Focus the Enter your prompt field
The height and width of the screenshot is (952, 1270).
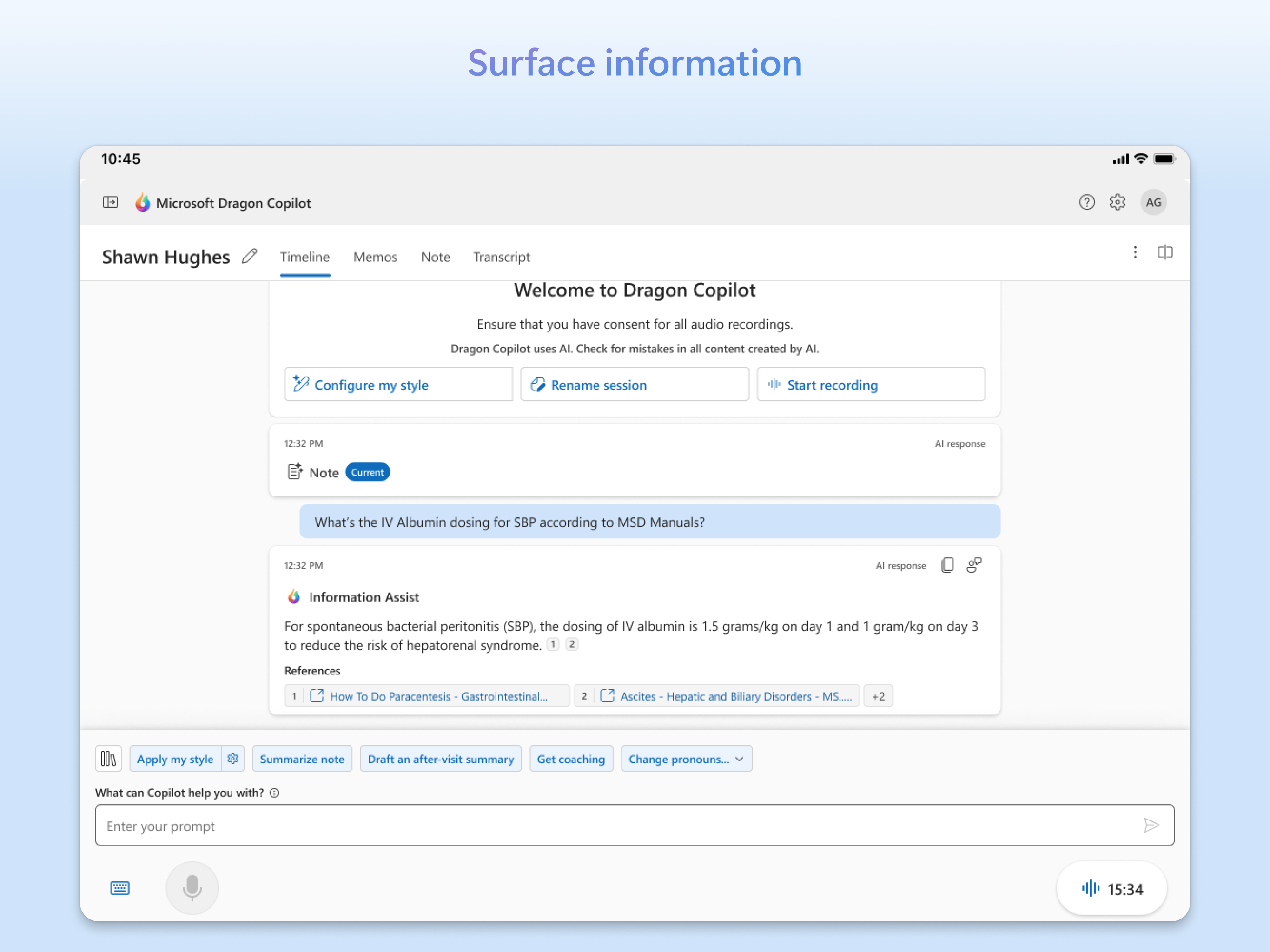click(635, 825)
